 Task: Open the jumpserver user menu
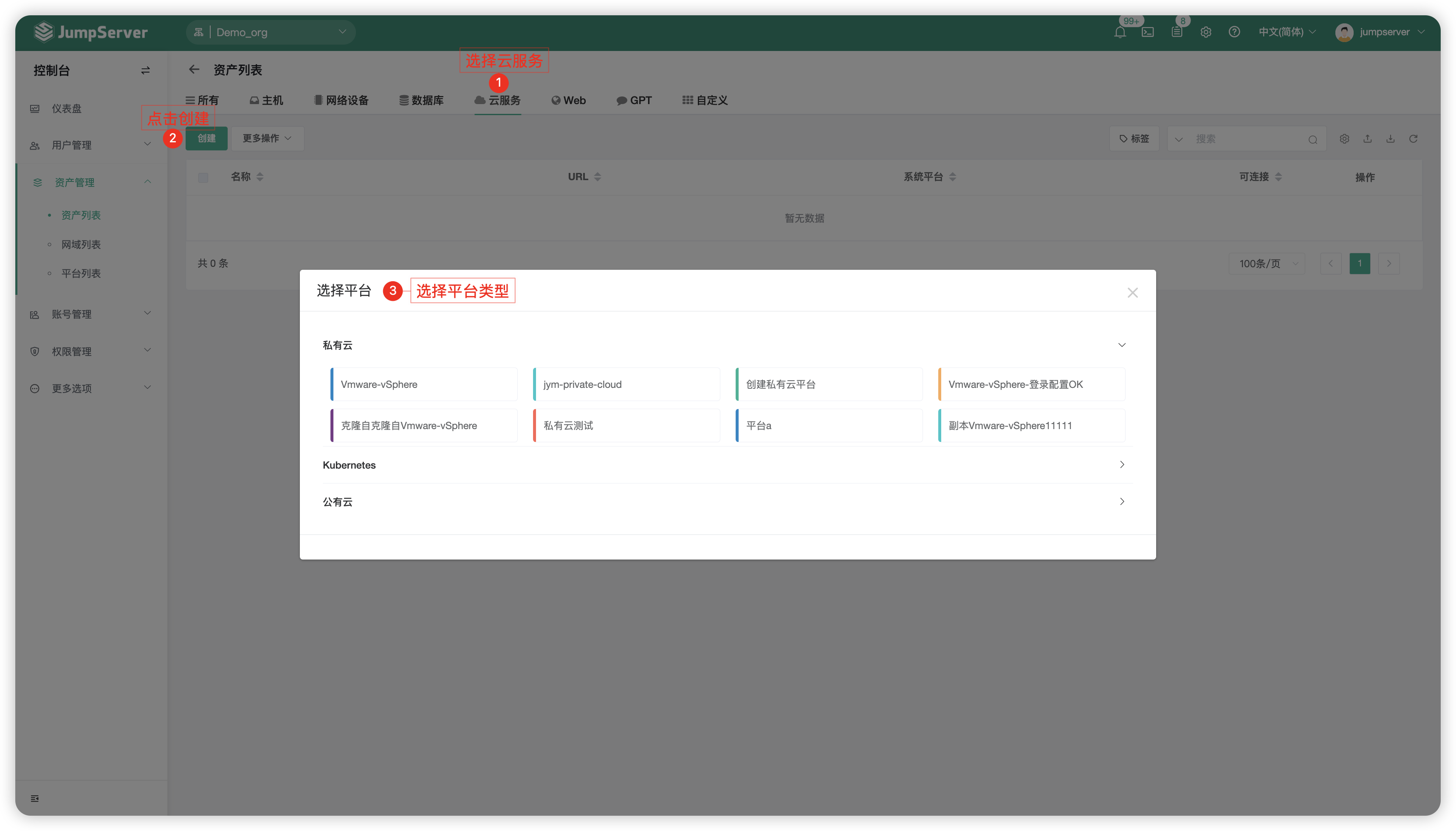pyautogui.click(x=1380, y=32)
